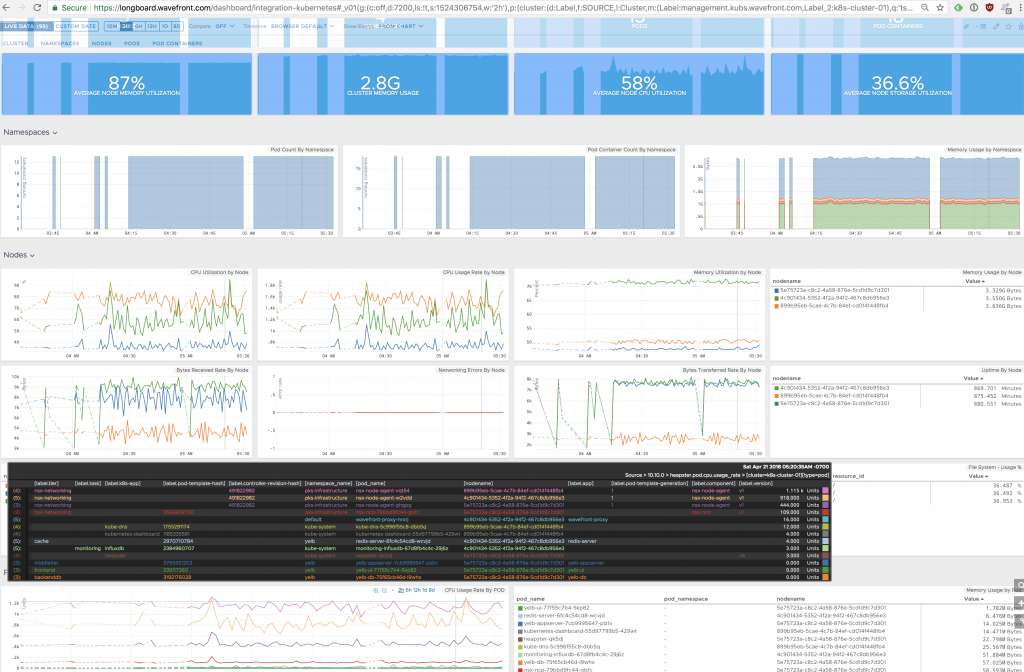Screen dimensions: 1024x672
Task: Click zoom-out magnifier on CPU Usage Rate By POD chart
Action: (x=385, y=591)
